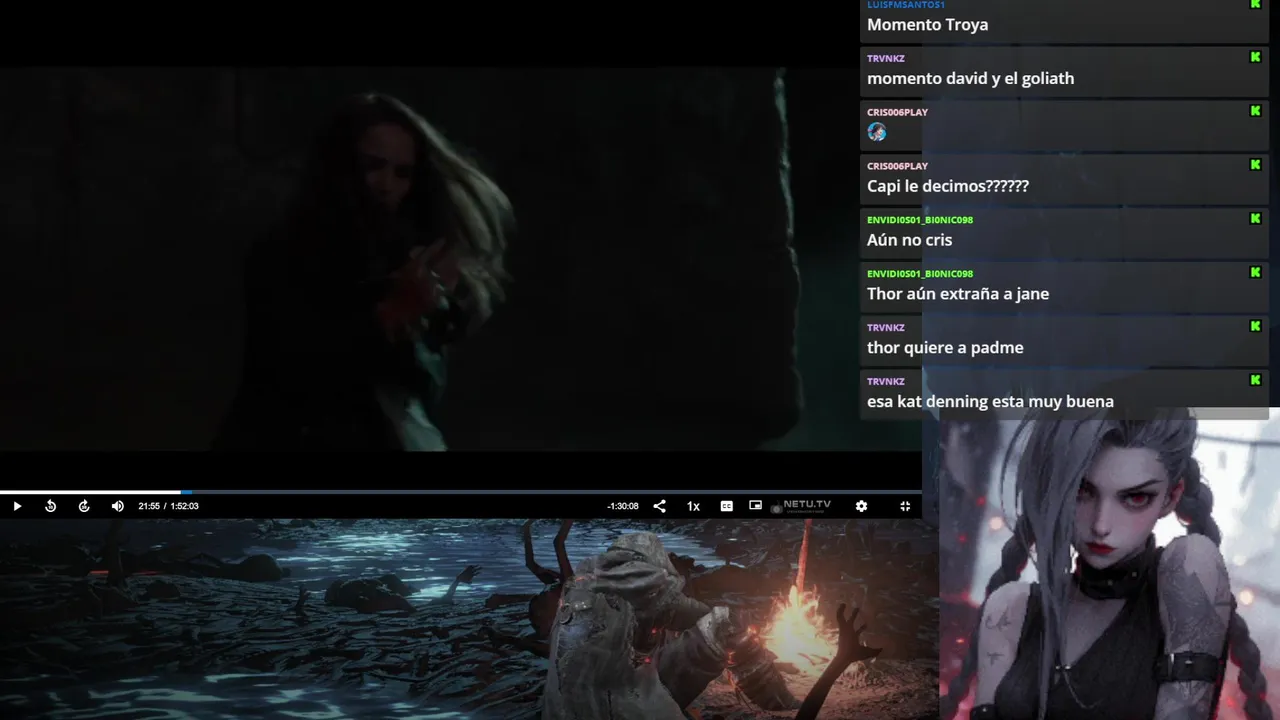Image resolution: width=1280 pixels, height=720 pixels.
Task: Click the chat message "Thor aún extraña a jane"
Action: point(958,294)
